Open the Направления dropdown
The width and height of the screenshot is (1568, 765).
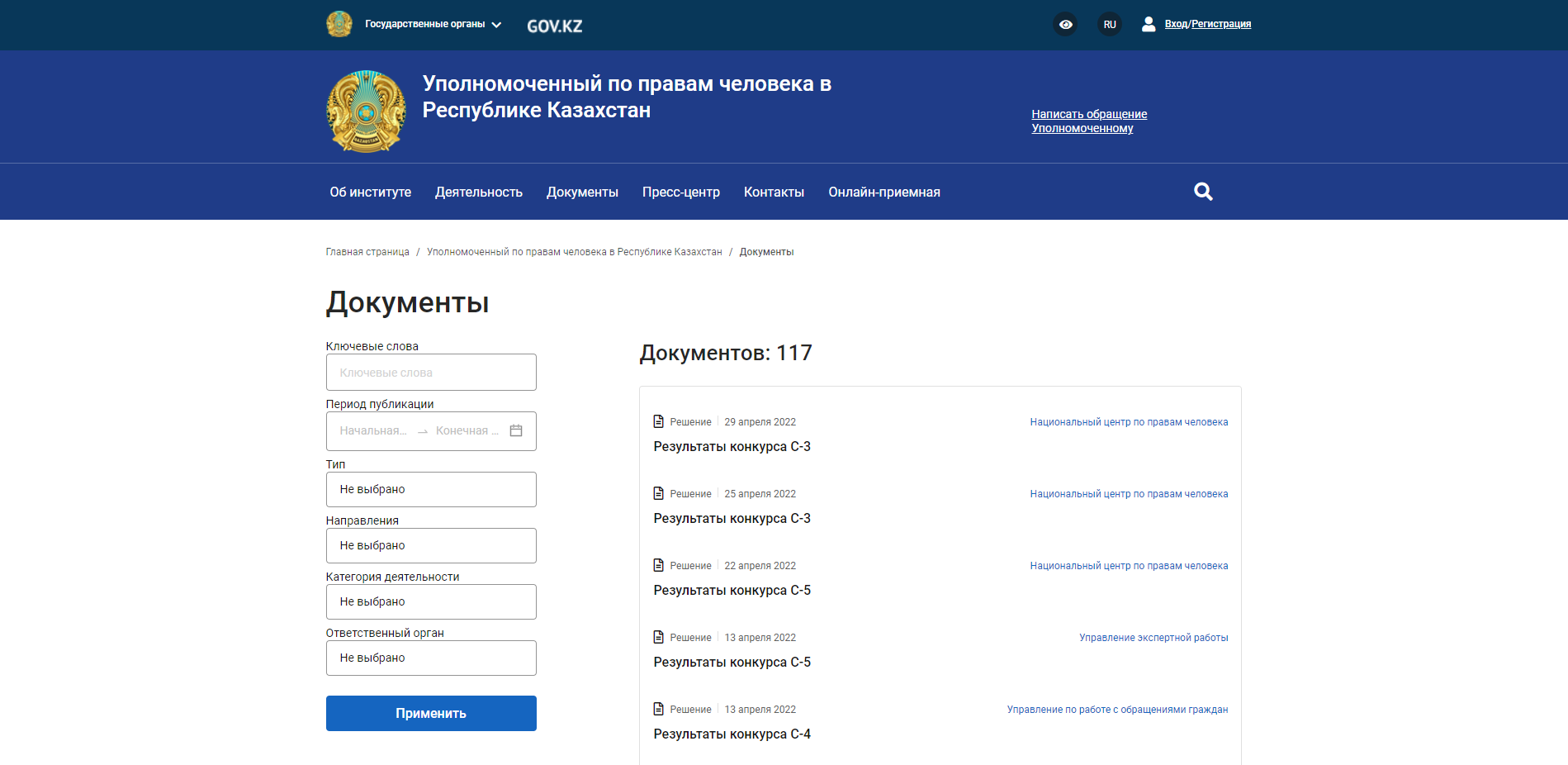point(431,545)
